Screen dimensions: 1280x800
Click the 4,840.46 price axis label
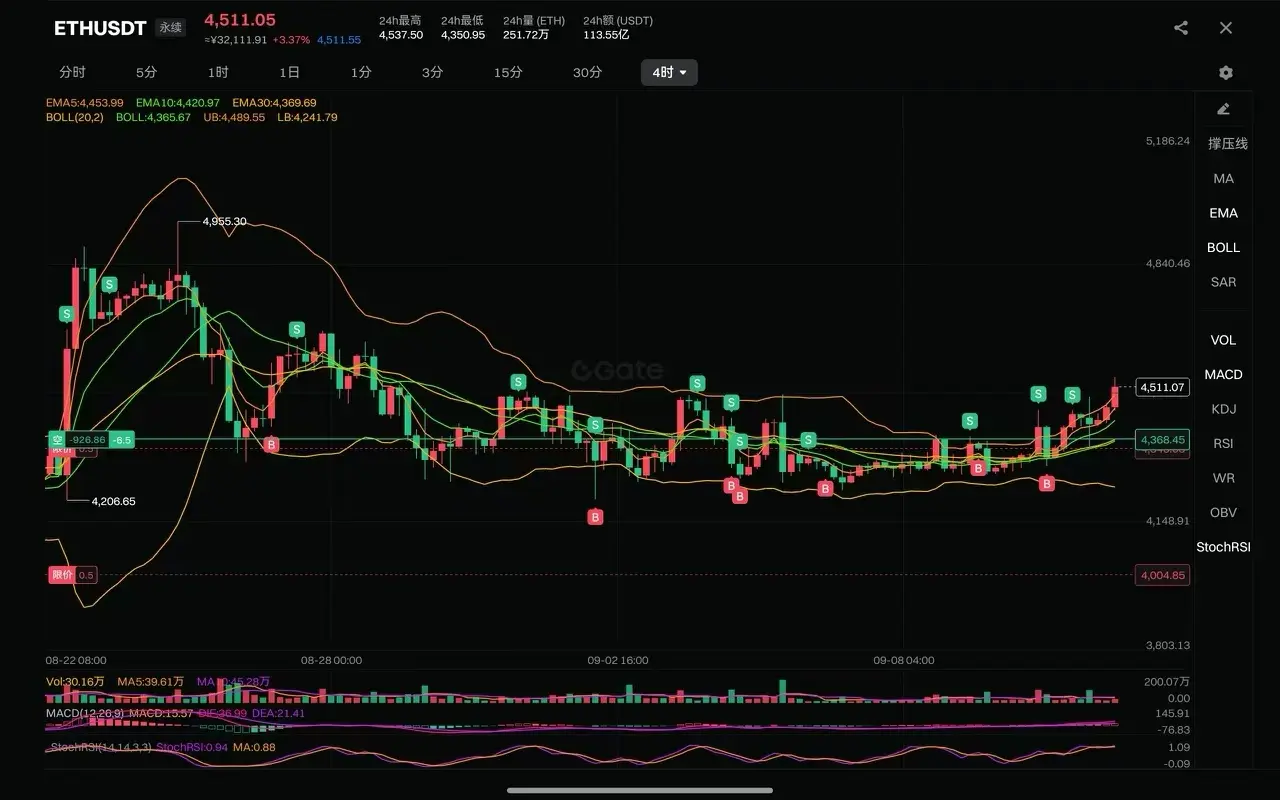(x=1168, y=264)
